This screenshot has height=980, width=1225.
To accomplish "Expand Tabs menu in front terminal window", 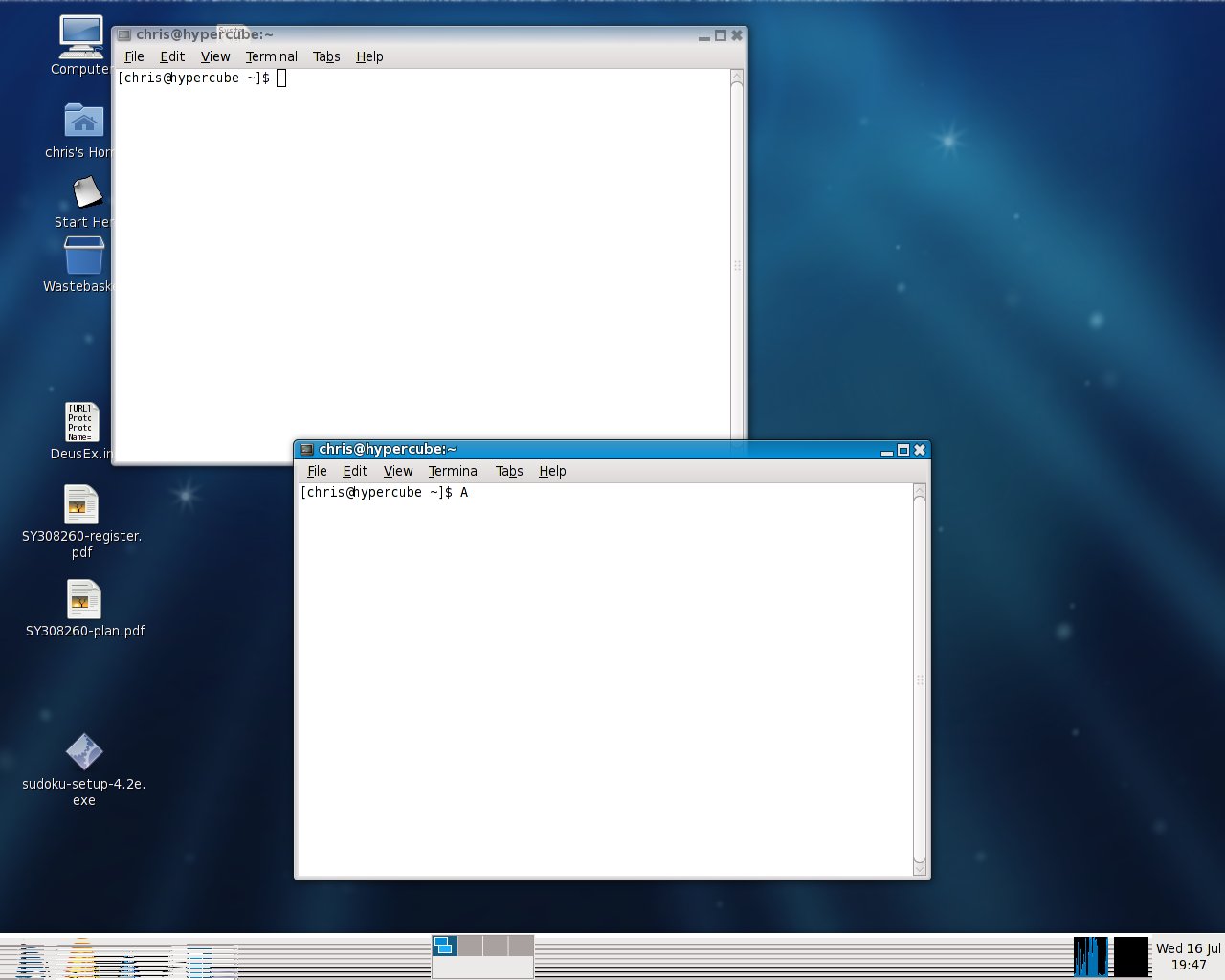I will pyautogui.click(x=509, y=471).
